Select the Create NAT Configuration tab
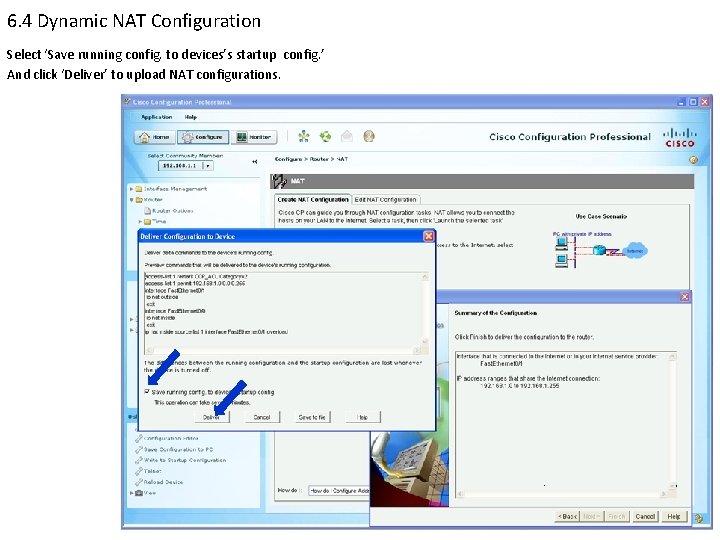Screen dimensions: 720x540 tap(313, 200)
